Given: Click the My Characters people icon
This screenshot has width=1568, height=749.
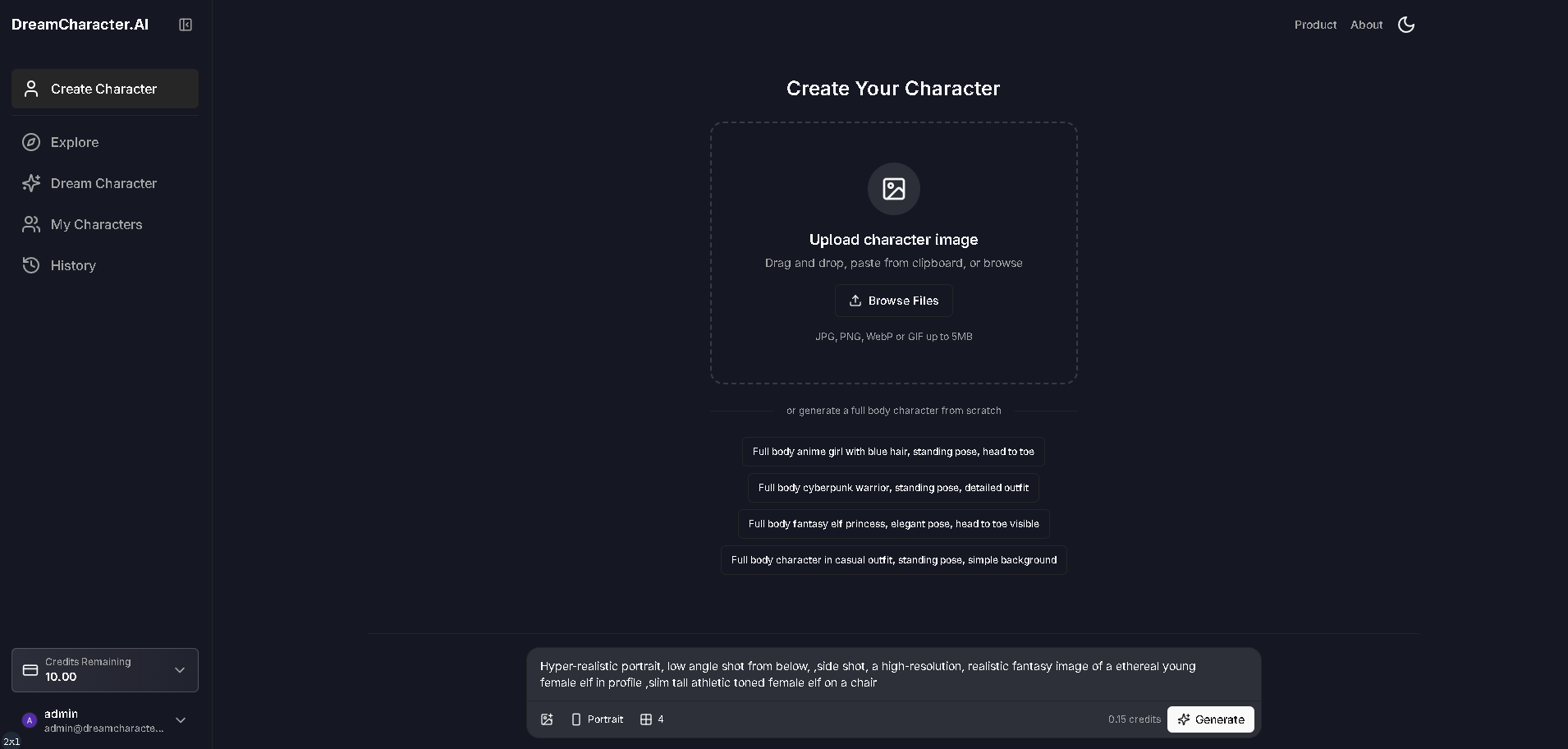Looking at the screenshot, I should (31, 224).
